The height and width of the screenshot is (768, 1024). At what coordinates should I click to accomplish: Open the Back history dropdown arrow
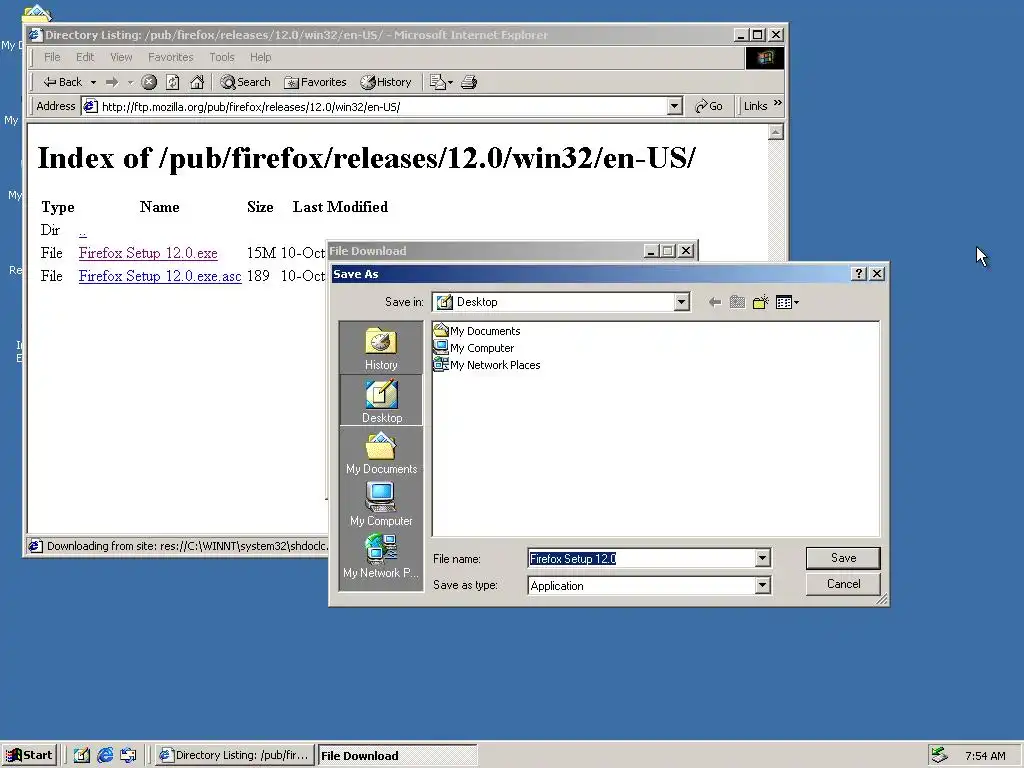93,82
